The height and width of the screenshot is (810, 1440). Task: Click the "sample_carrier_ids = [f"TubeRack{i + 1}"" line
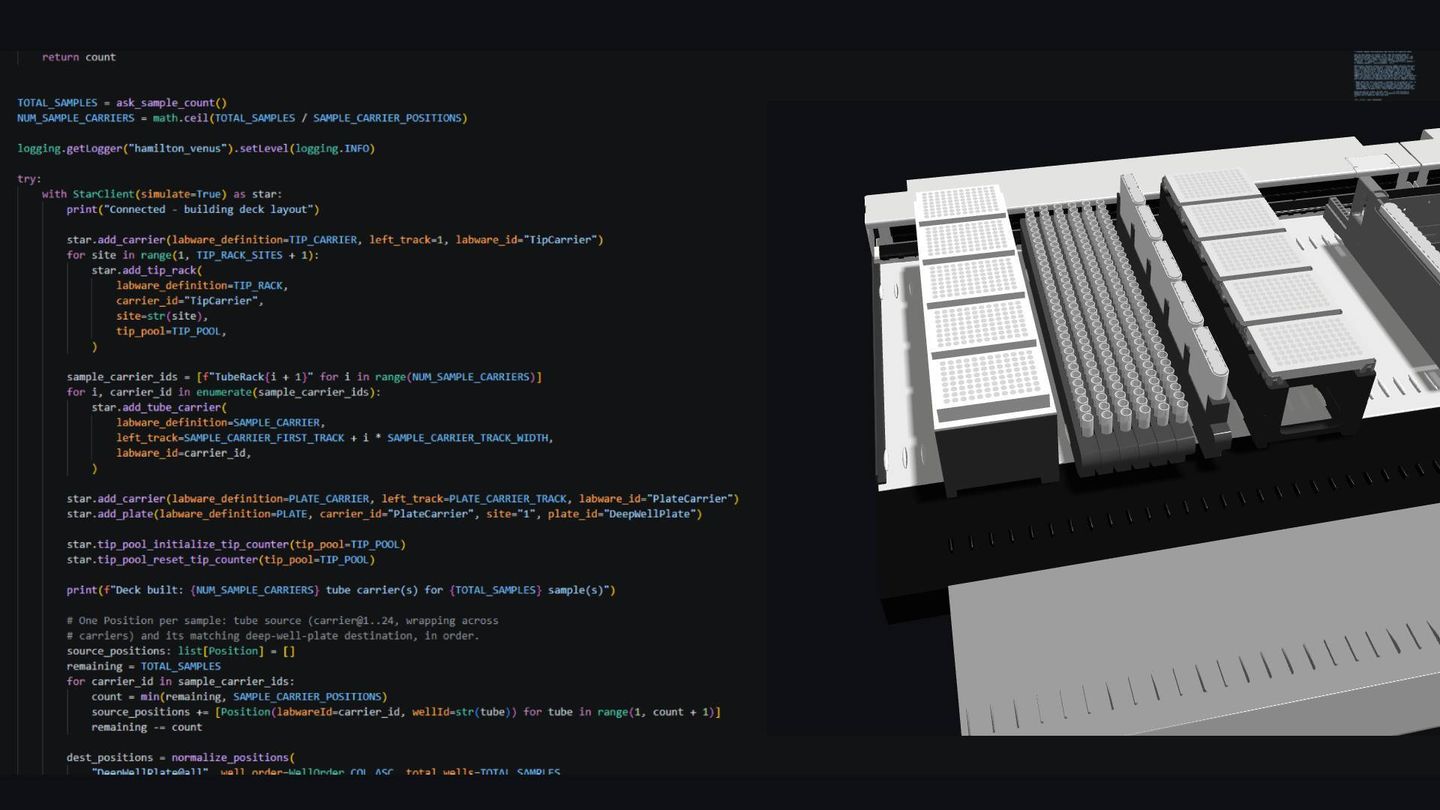point(304,377)
